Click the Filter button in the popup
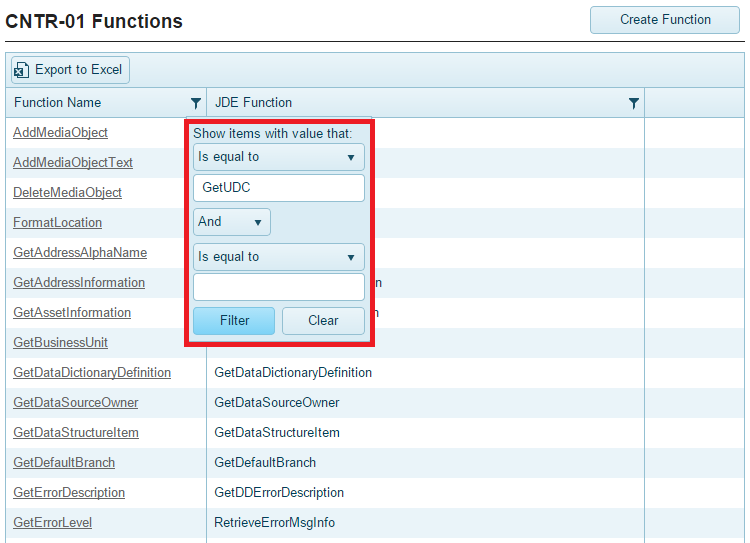This screenshot has height=543, width=750. tap(234, 321)
